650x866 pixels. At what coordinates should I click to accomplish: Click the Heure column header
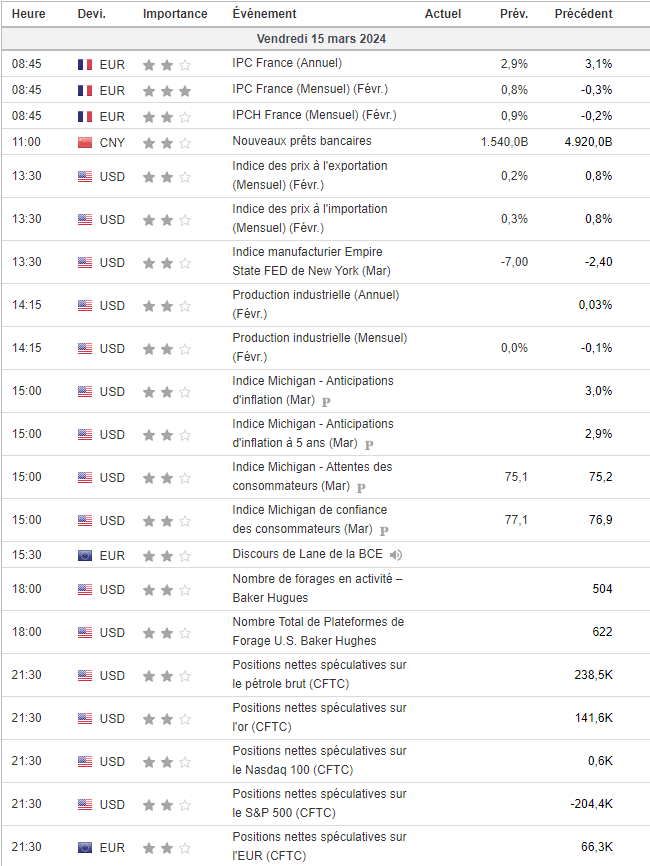(x=28, y=14)
